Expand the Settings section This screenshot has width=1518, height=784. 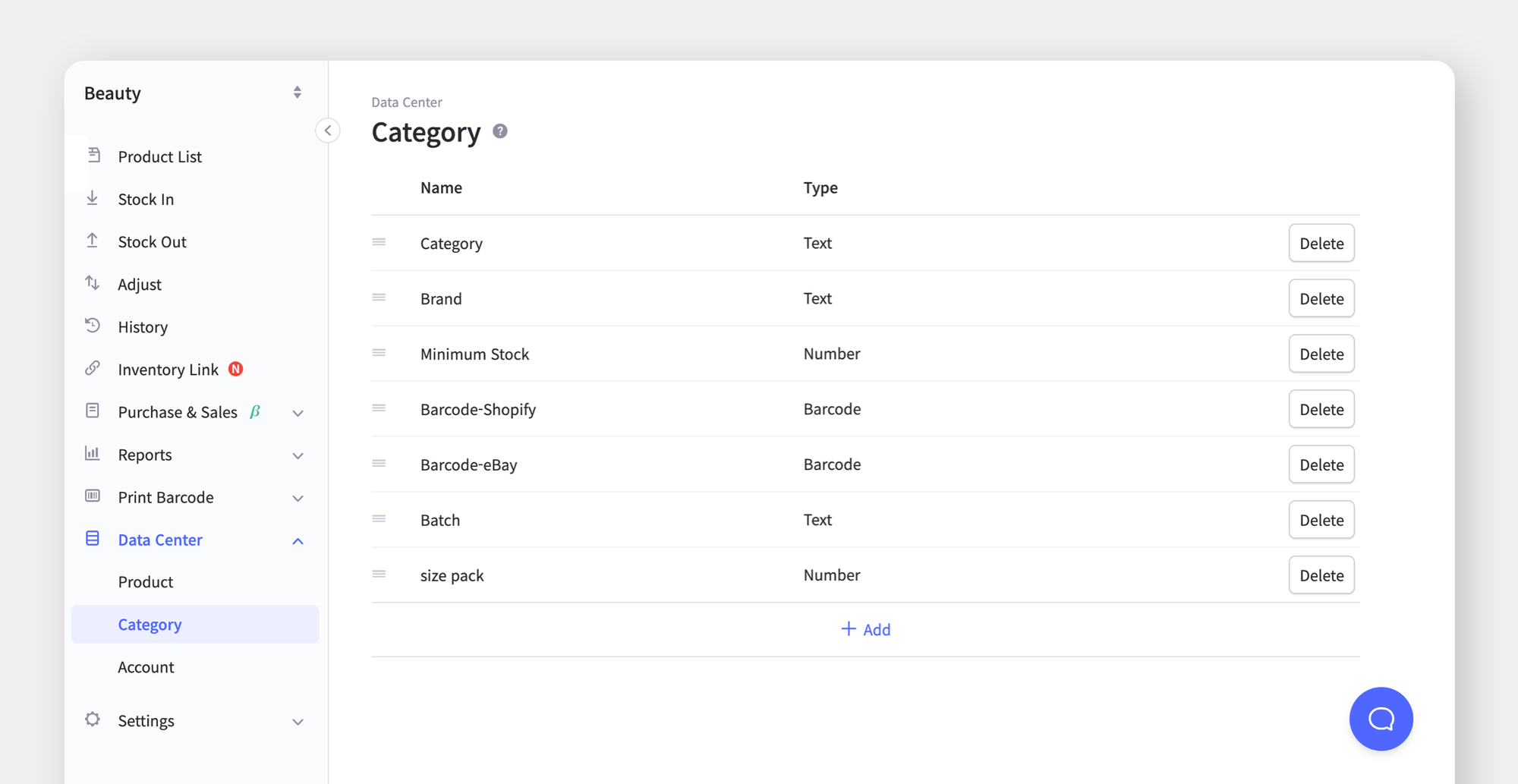point(298,722)
